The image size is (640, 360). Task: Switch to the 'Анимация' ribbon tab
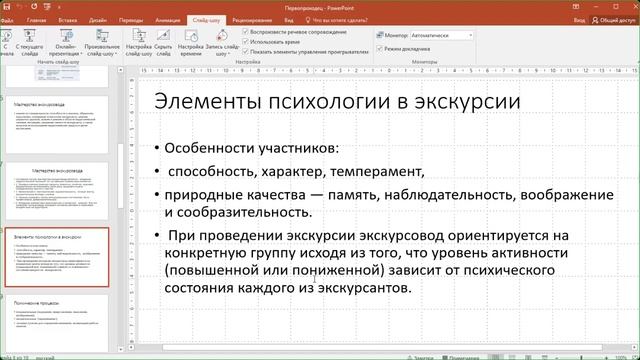click(168, 20)
